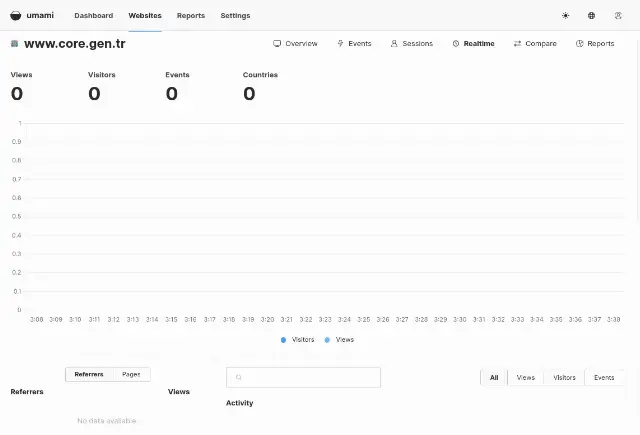Toggle the Visitors legend dot in chart

(283, 340)
